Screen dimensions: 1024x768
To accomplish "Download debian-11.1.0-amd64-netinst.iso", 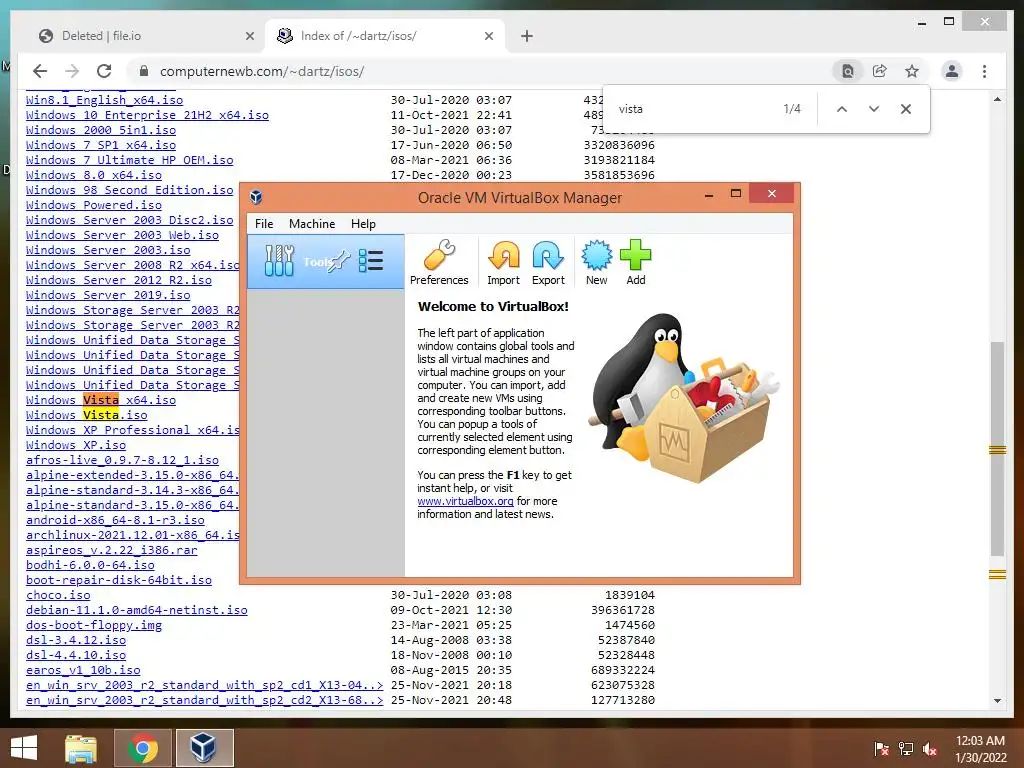I will 136,610.
